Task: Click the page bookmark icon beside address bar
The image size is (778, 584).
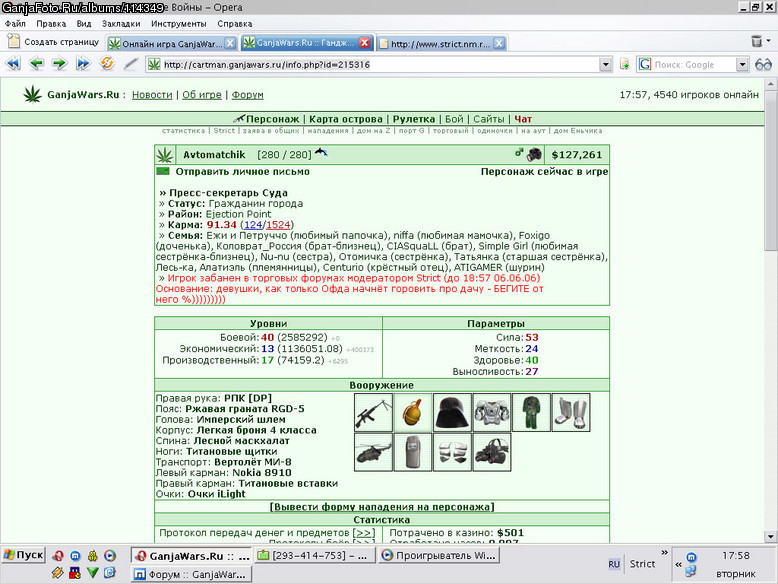Action: click(x=625, y=64)
